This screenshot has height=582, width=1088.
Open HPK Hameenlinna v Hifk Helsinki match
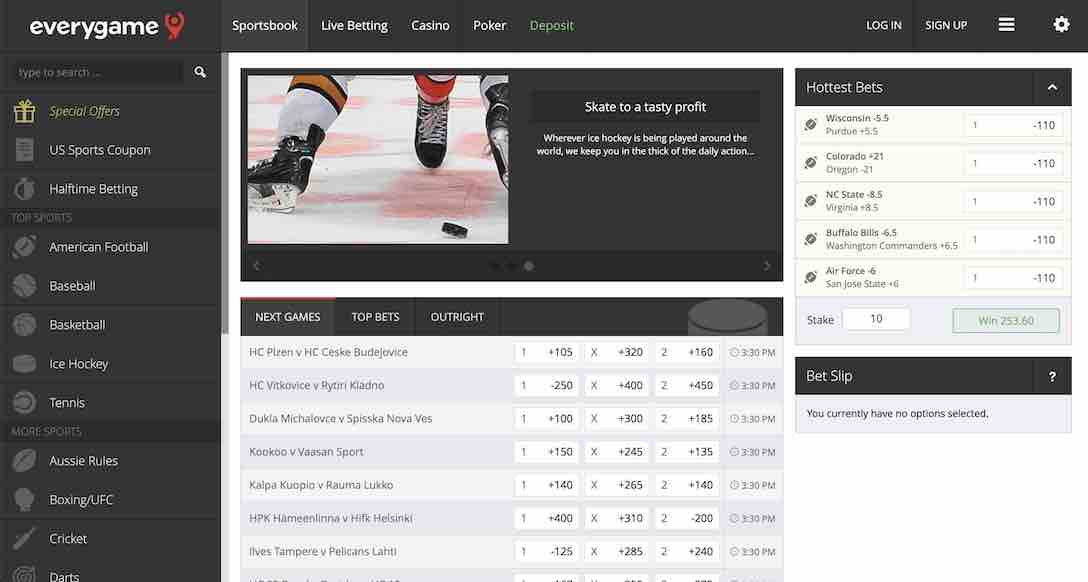pyautogui.click(x=330, y=519)
